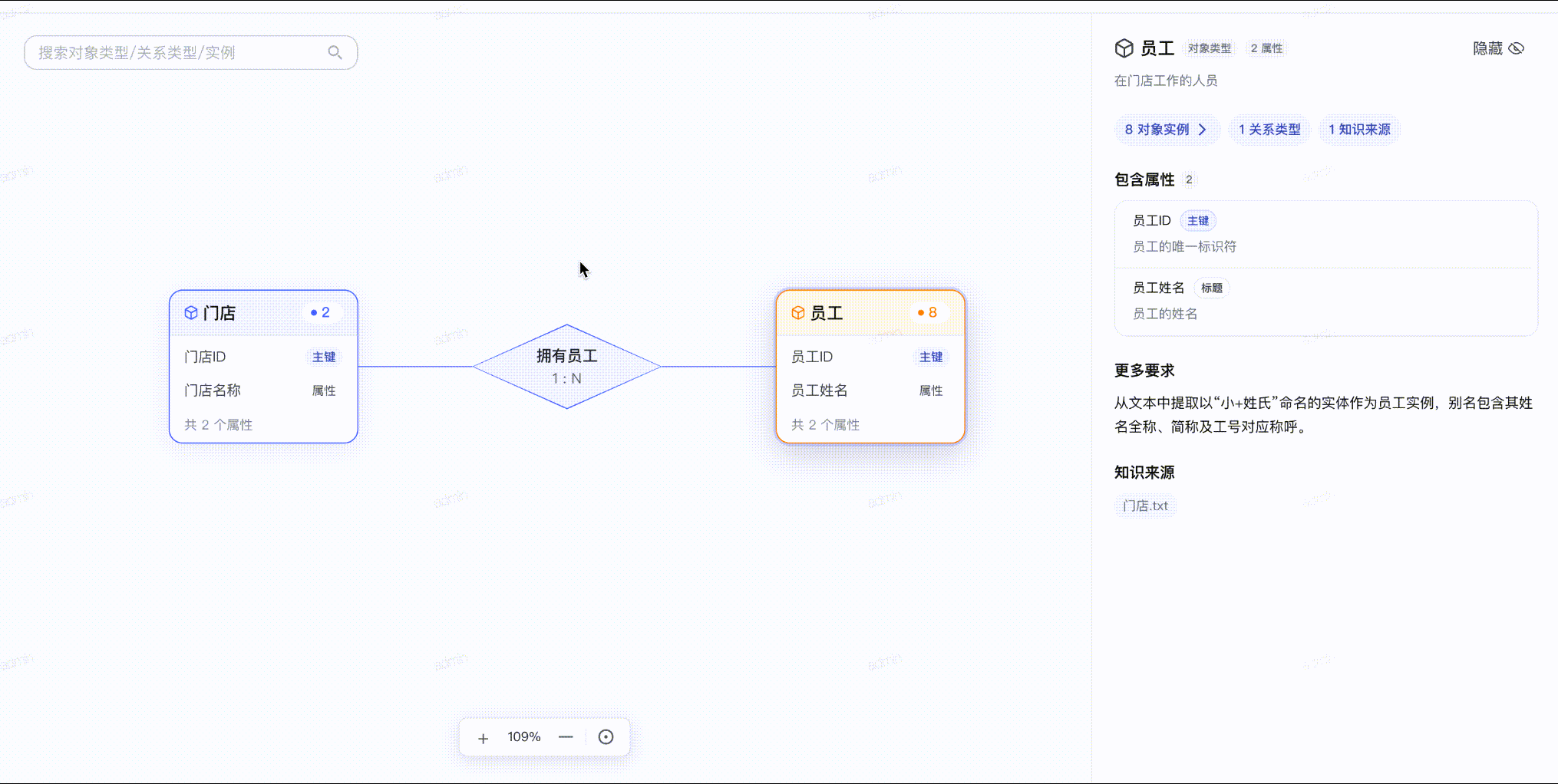Click the 主键 tag beside 员工ID in panel

click(1198, 221)
